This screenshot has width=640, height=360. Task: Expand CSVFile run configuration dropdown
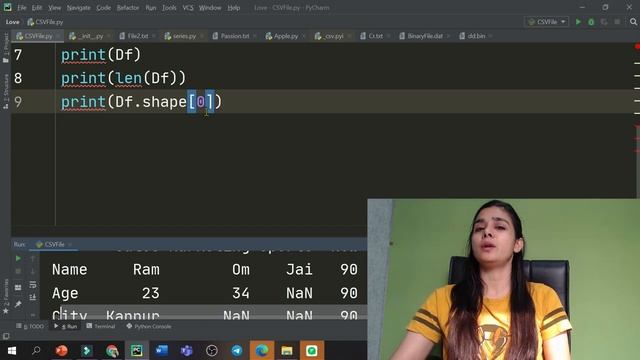pyautogui.click(x=547, y=22)
